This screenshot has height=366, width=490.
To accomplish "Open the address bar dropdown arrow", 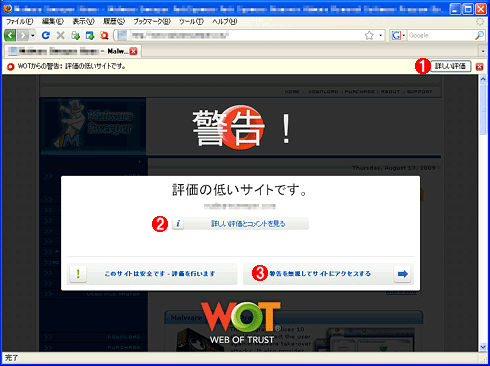I will [x=381, y=35].
